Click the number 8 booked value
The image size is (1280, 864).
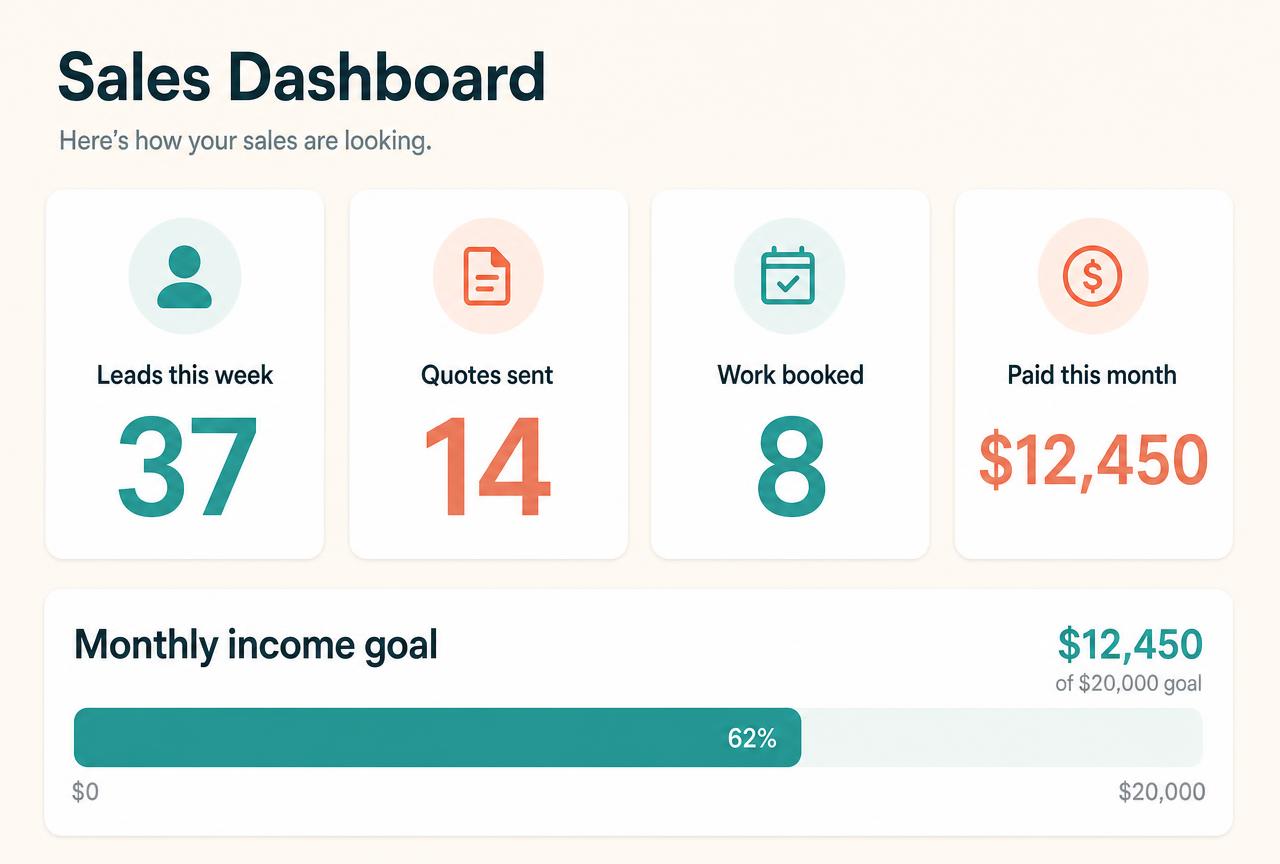[790, 465]
